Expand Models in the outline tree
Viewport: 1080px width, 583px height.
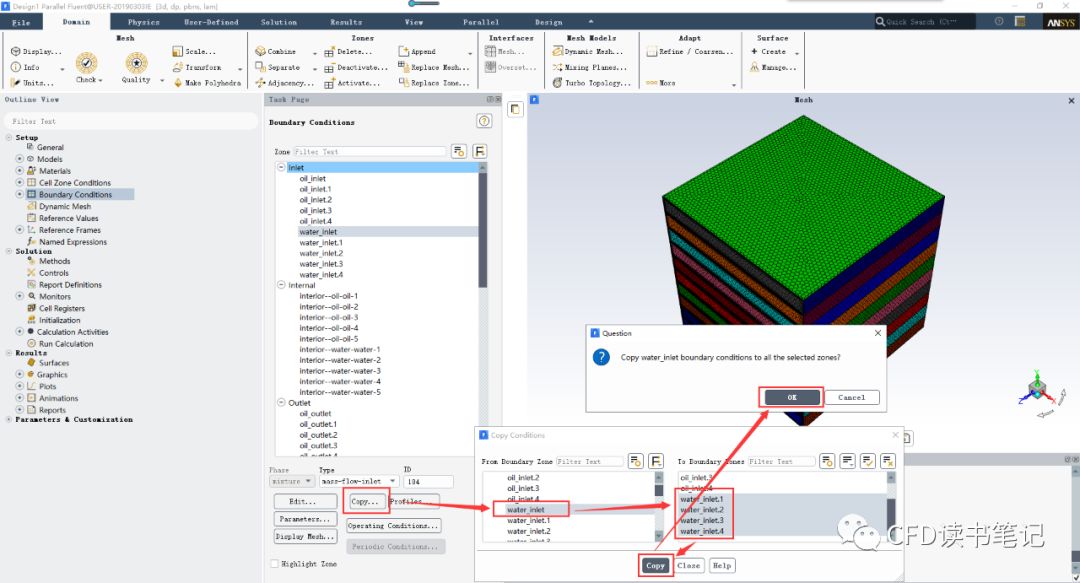(19, 159)
